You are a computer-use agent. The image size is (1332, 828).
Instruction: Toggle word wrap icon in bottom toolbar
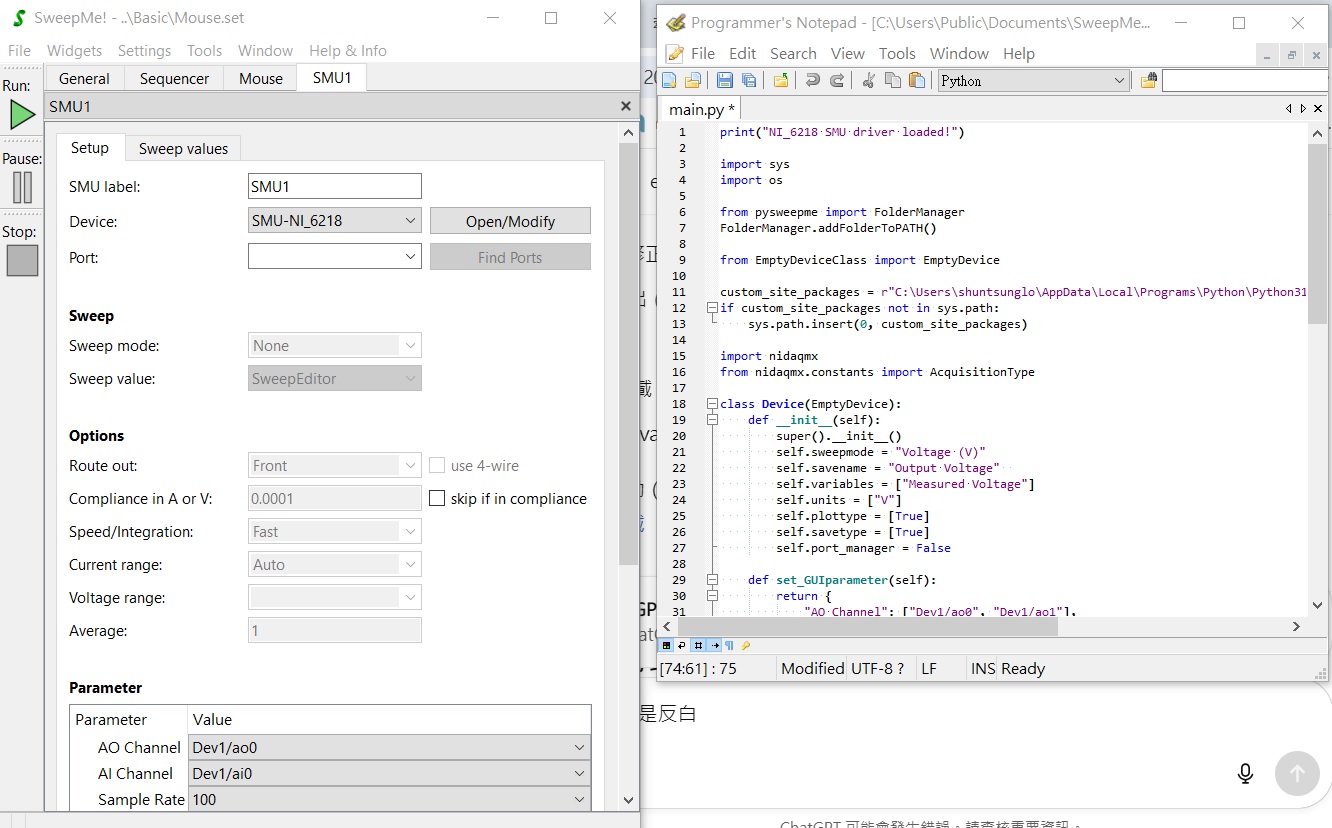click(x=681, y=645)
